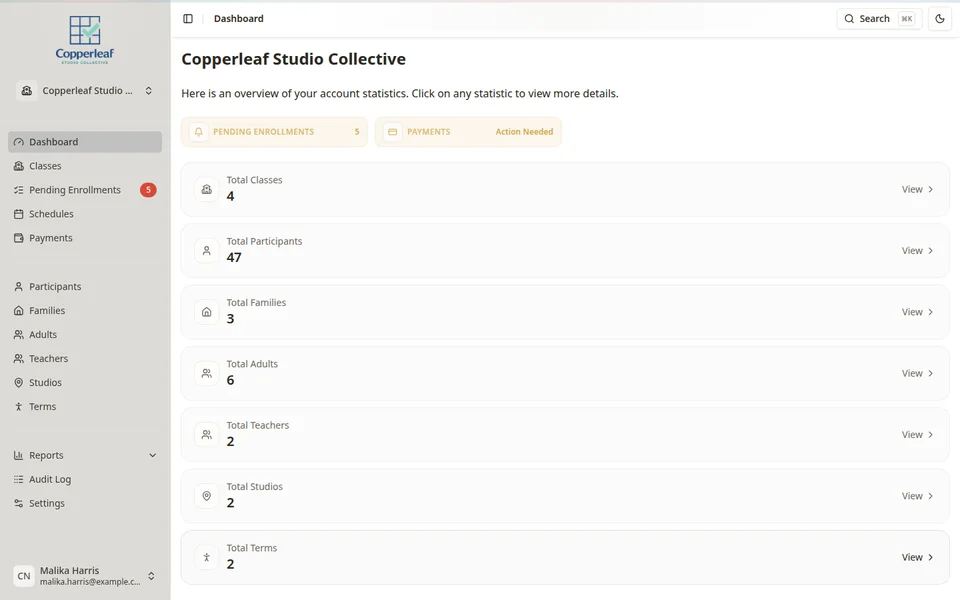Open the Copperleaf Studio workspace switcher
Viewport: 960px width, 600px height.
tap(86, 90)
